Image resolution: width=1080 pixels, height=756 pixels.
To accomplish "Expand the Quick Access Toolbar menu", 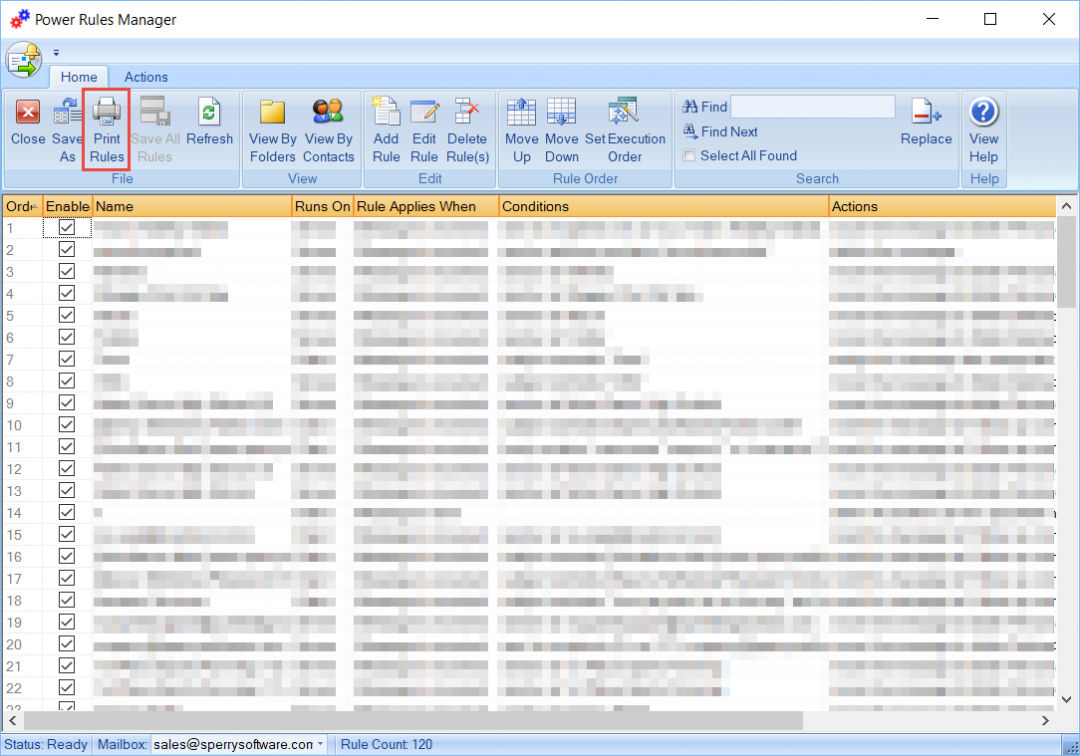I will coord(56,52).
